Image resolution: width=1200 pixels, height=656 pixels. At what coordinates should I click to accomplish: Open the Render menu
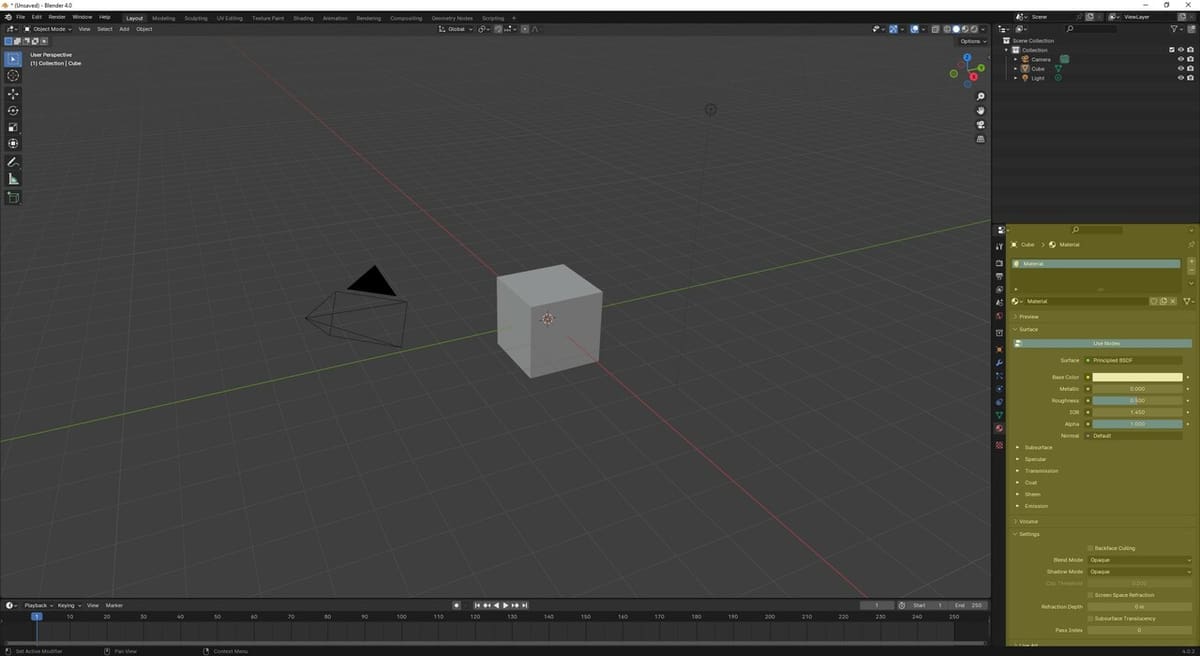click(57, 17)
